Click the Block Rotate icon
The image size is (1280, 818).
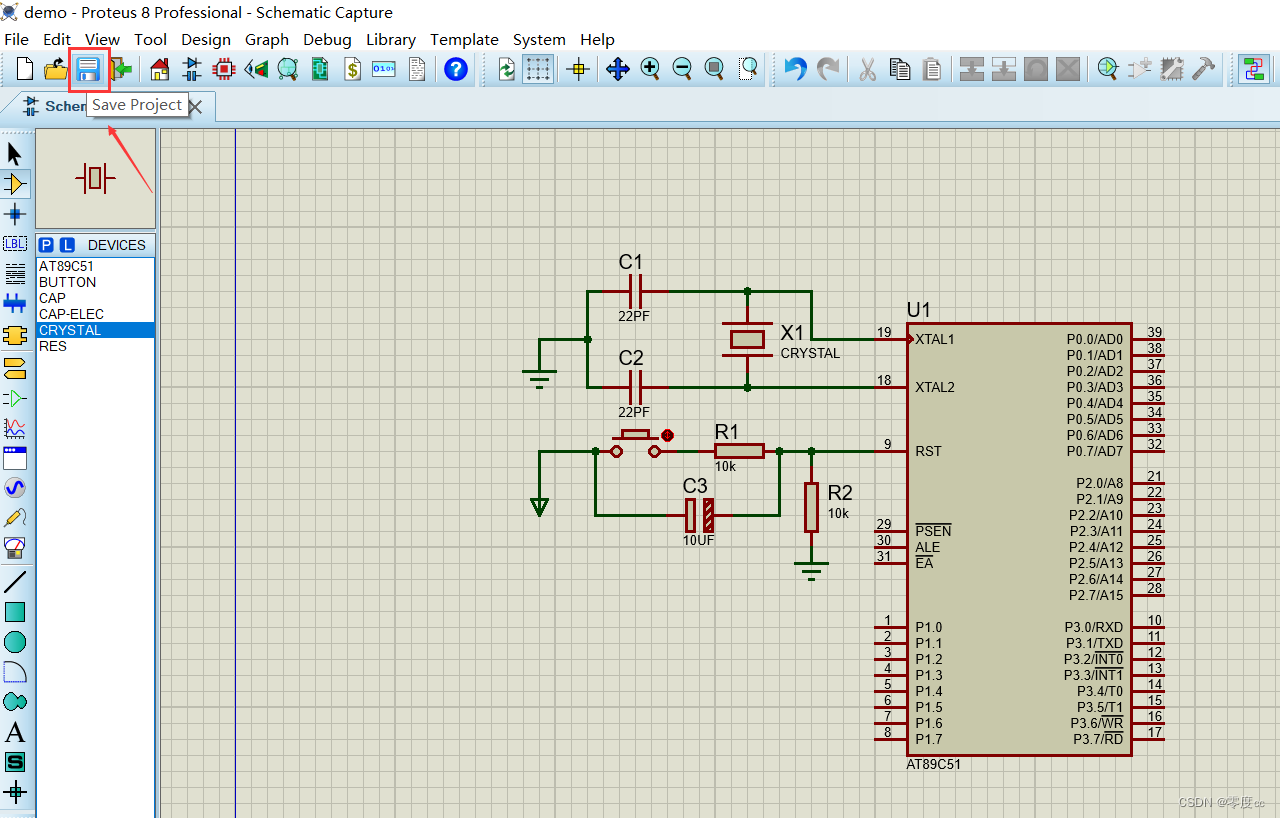point(1036,69)
